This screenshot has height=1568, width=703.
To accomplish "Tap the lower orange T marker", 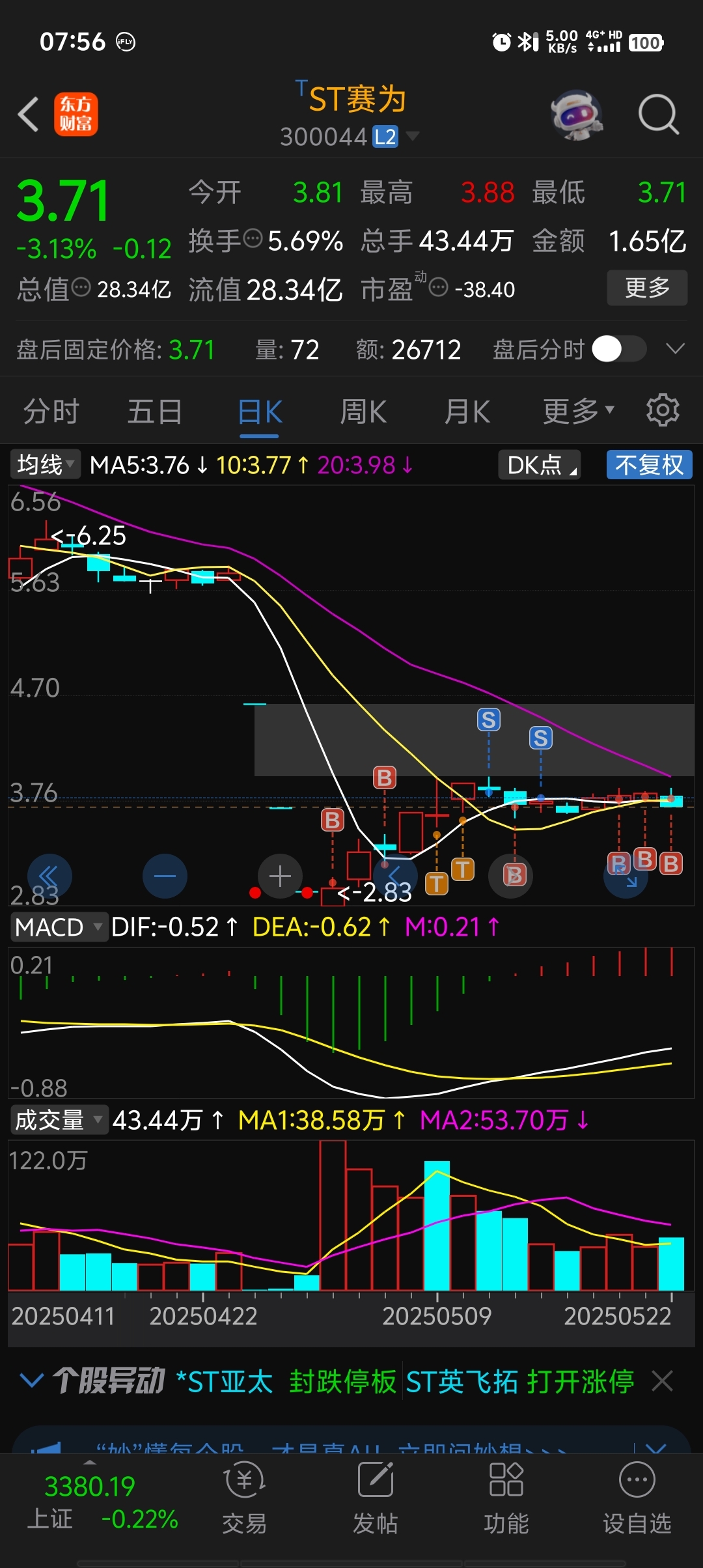I will pos(437,884).
